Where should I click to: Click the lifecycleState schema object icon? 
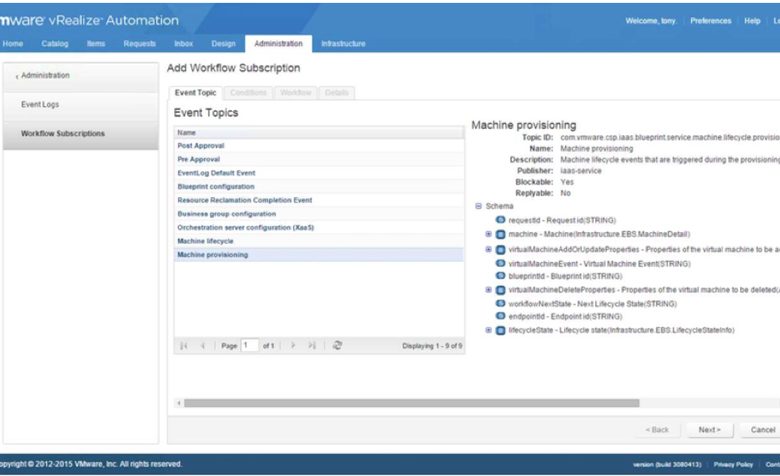tap(500, 330)
